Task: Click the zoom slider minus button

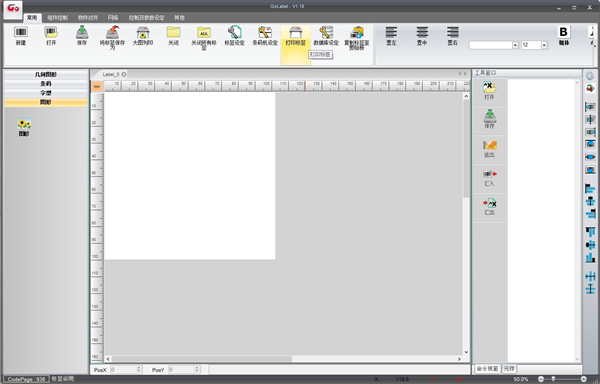Action: [541, 379]
